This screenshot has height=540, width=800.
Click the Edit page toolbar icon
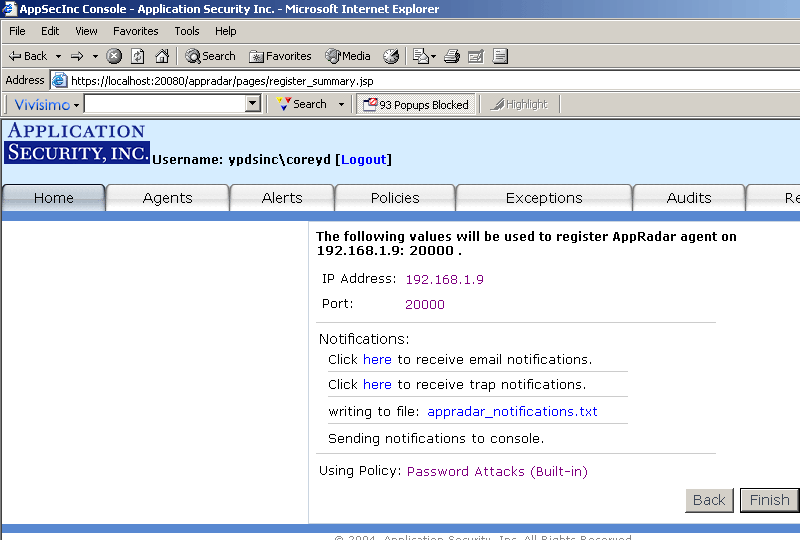[x=476, y=56]
